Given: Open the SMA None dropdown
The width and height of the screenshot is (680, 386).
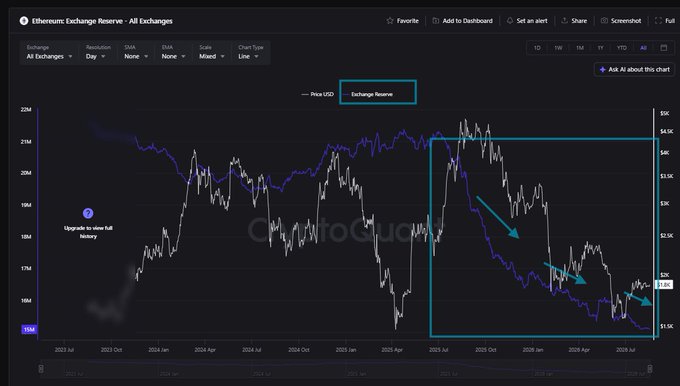Looking at the screenshot, I should 136,52.
